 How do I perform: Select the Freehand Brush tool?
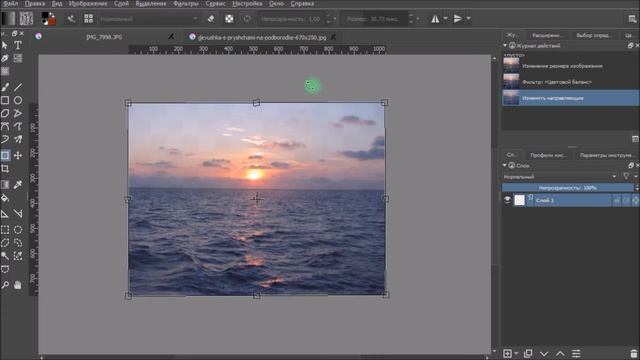5,87
